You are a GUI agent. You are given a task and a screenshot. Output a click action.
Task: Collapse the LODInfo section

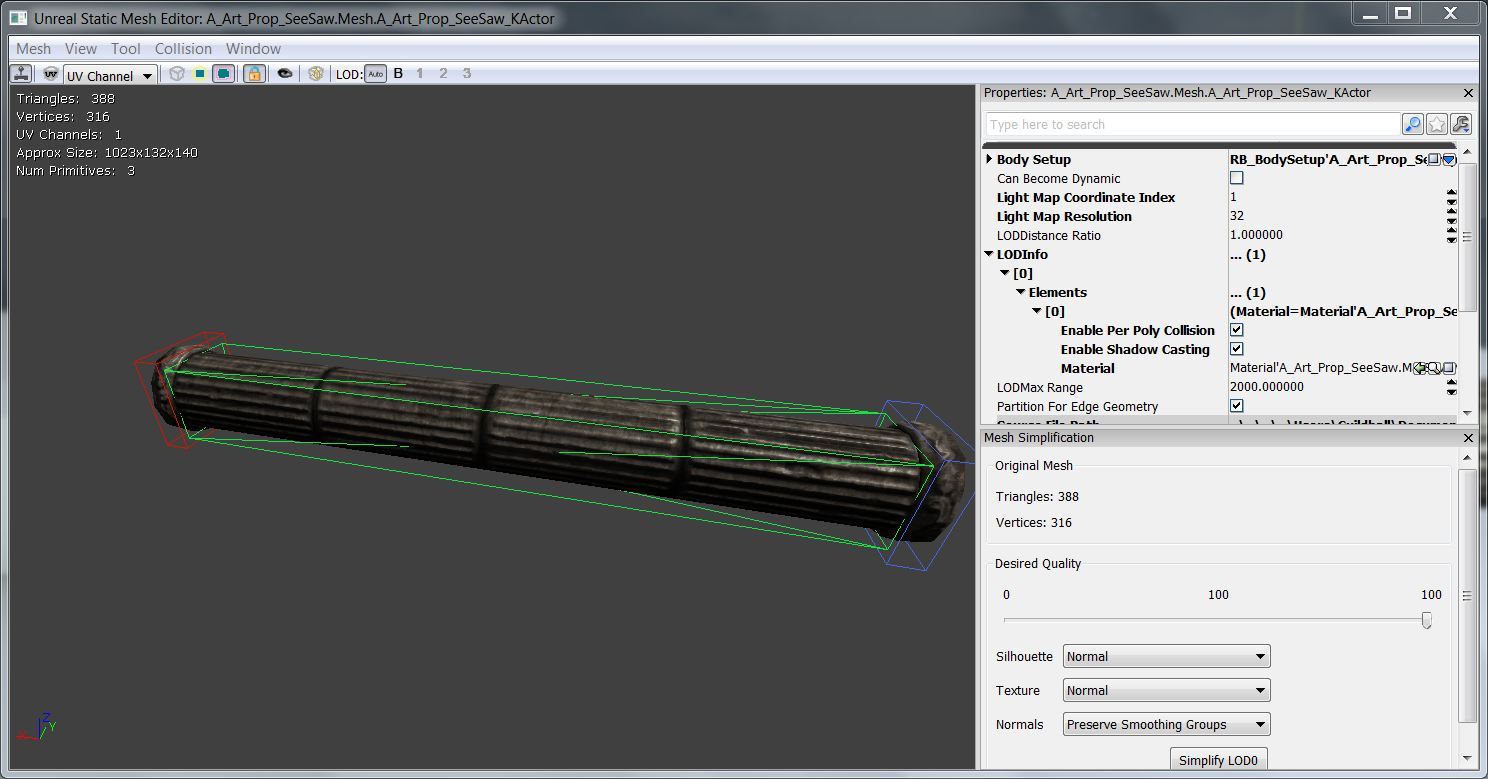(989, 254)
